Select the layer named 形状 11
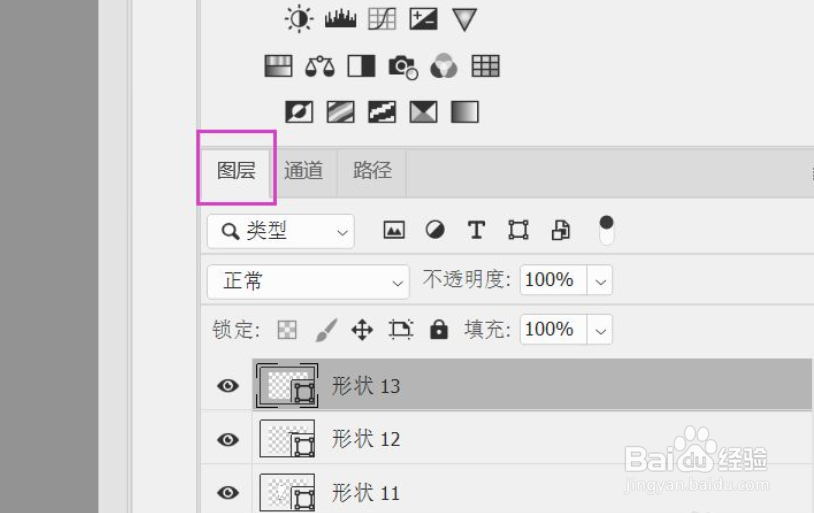The width and height of the screenshot is (814, 513). click(366, 492)
